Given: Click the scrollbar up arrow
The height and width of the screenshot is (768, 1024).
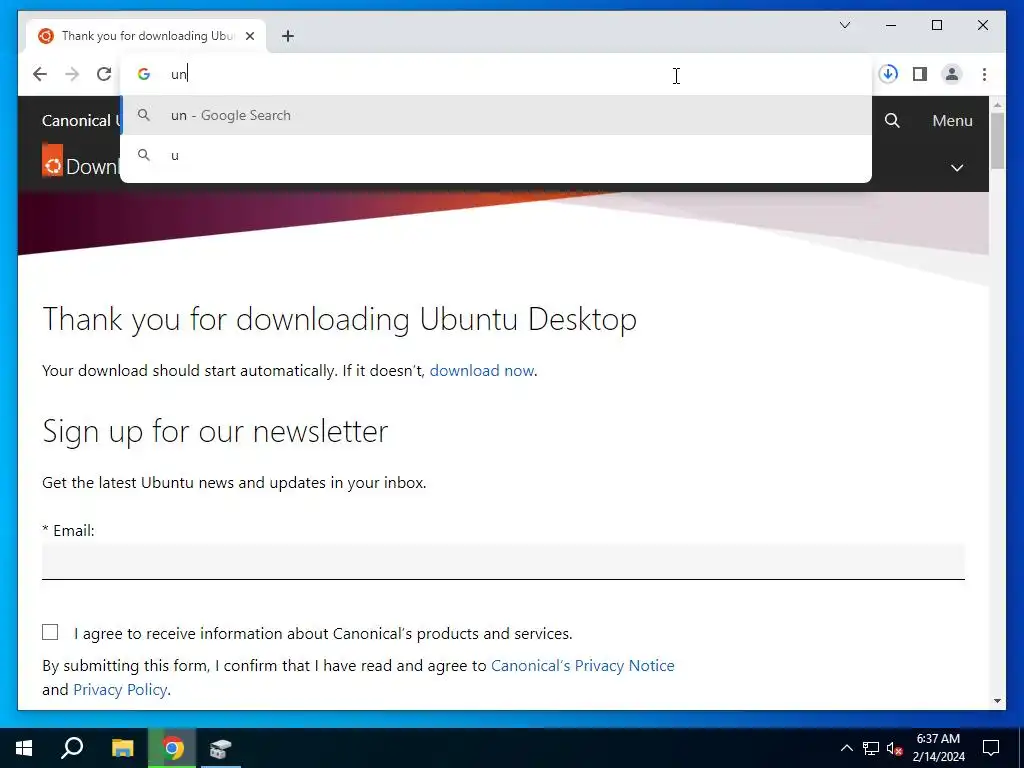Looking at the screenshot, I should tap(997, 104).
